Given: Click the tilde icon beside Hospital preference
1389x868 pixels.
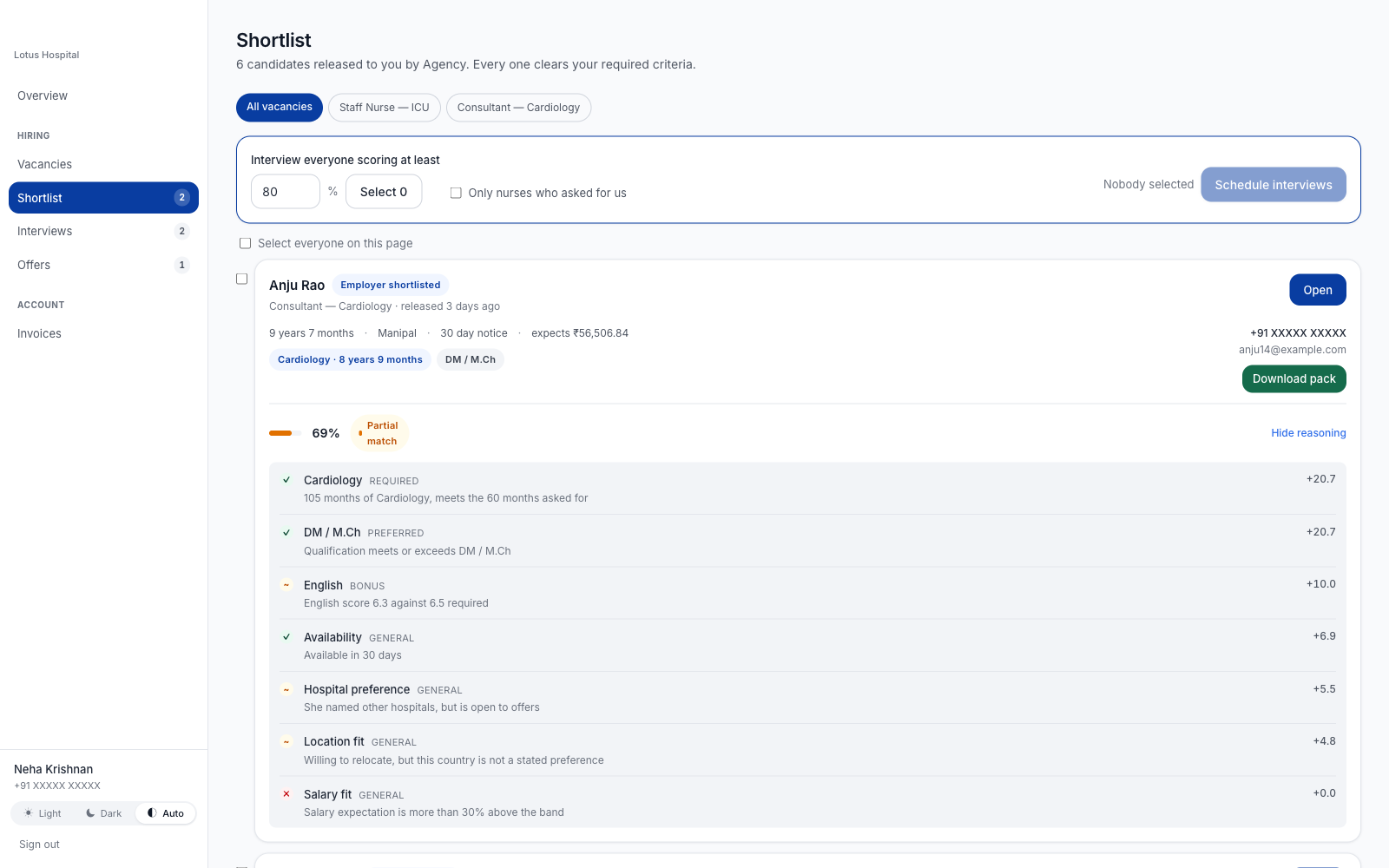Looking at the screenshot, I should coord(286,689).
